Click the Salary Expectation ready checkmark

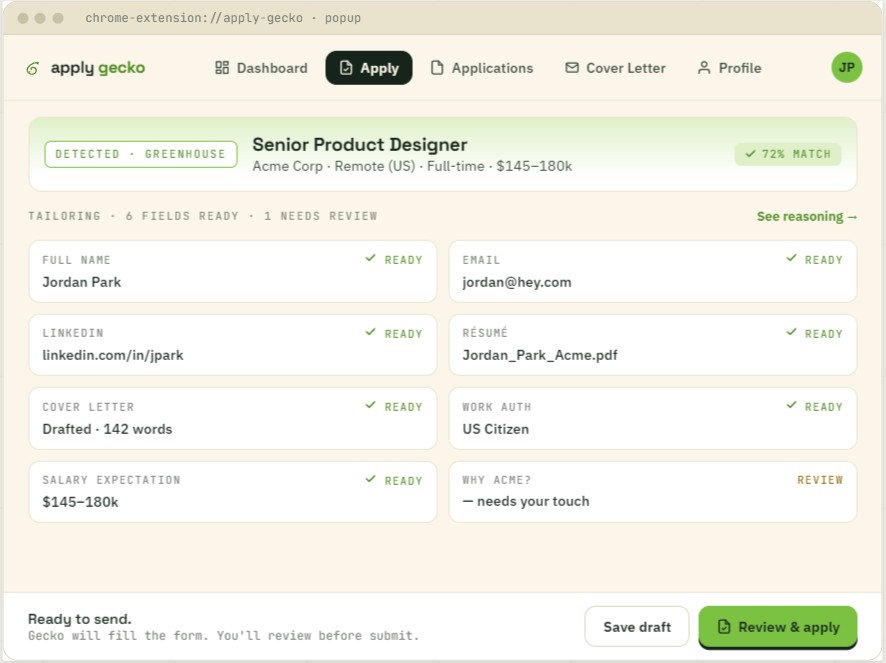[x=370, y=479]
